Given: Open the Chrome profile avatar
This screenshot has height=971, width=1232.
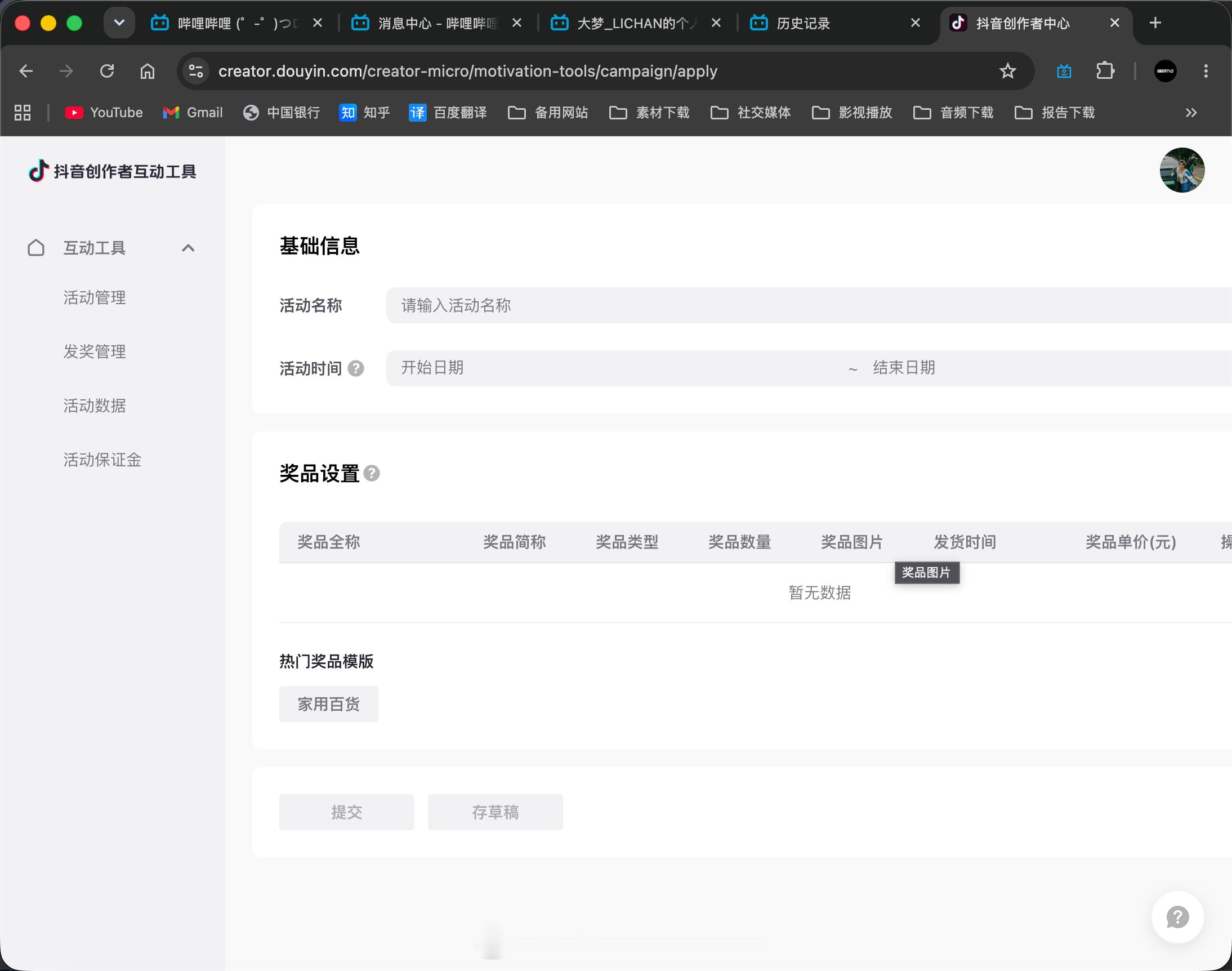Looking at the screenshot, I should click(1165, 71).
